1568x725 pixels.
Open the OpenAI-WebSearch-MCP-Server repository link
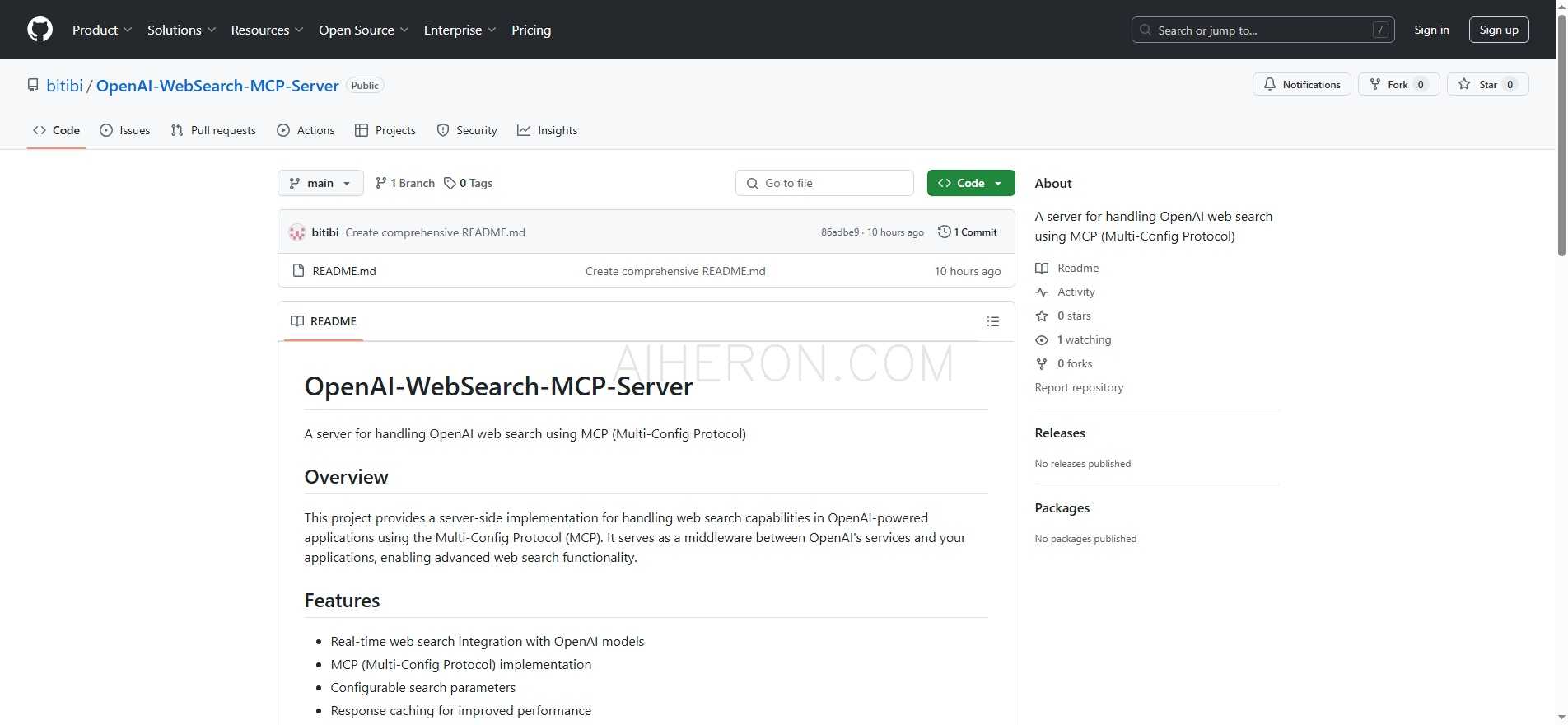click(x=217, y=86)
